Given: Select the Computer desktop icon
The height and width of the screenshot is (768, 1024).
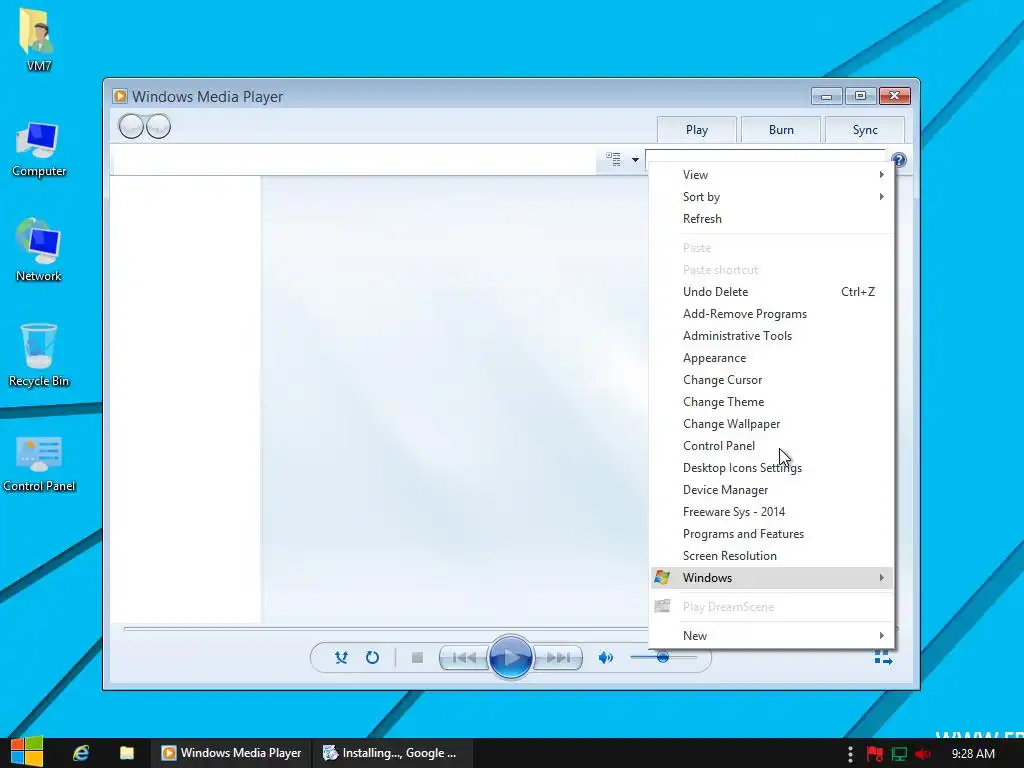Looking at the screenshot, I should (39, 149).
